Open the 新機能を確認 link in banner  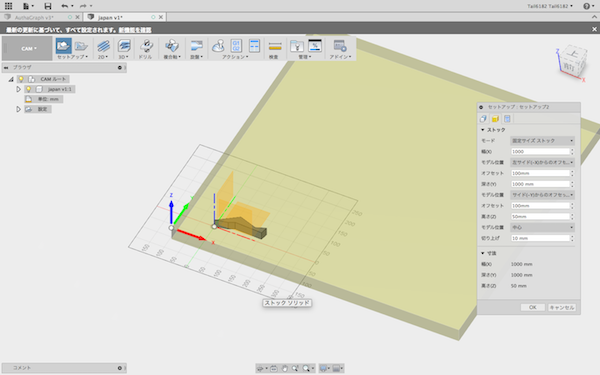pos(135,29)
